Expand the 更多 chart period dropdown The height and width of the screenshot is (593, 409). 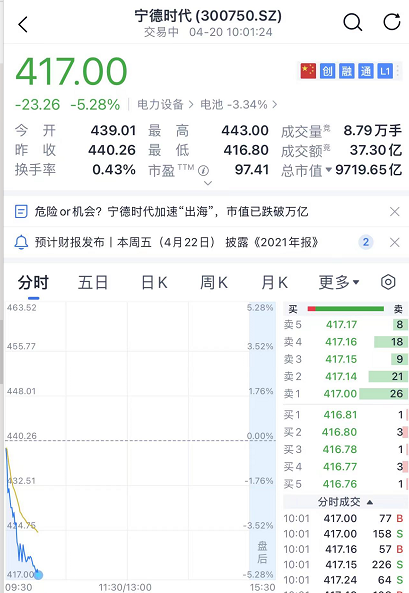click(339, 282)
